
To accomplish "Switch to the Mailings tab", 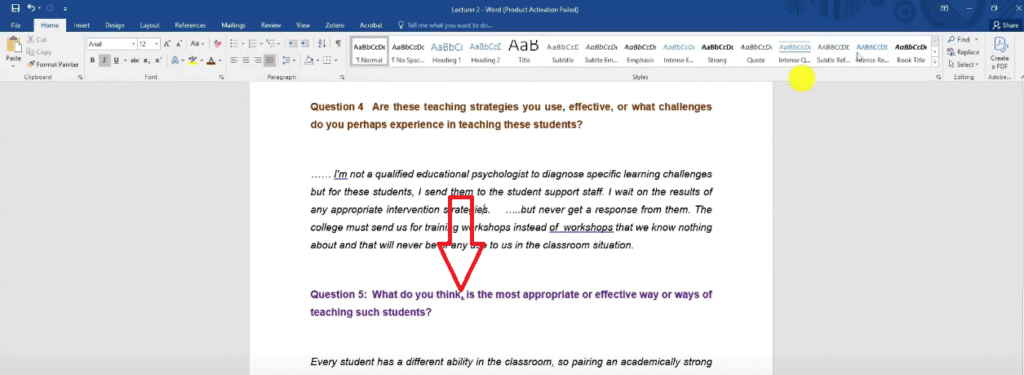I will tap(233, 25).
